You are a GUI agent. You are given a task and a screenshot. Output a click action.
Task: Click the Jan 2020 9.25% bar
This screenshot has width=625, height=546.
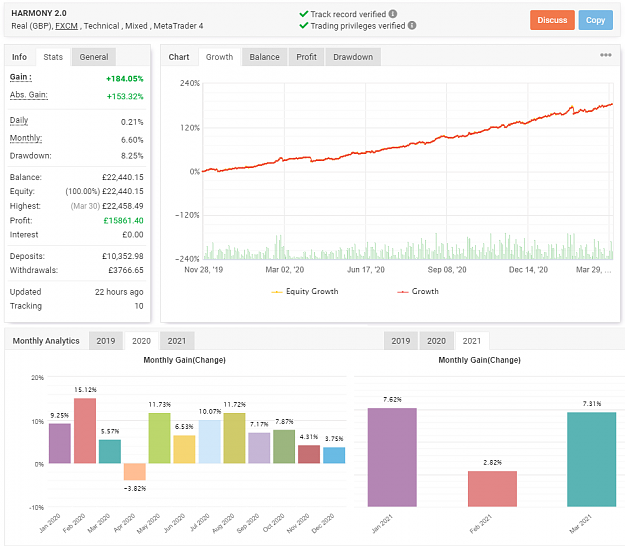coord(60,443)
